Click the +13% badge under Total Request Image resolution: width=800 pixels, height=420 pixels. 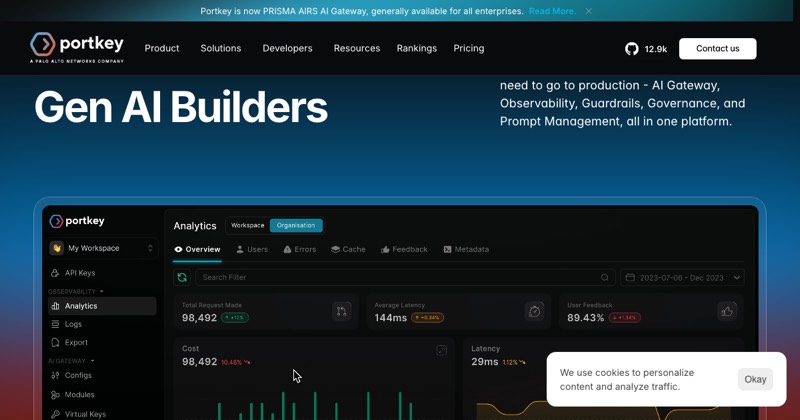(235, 317)
